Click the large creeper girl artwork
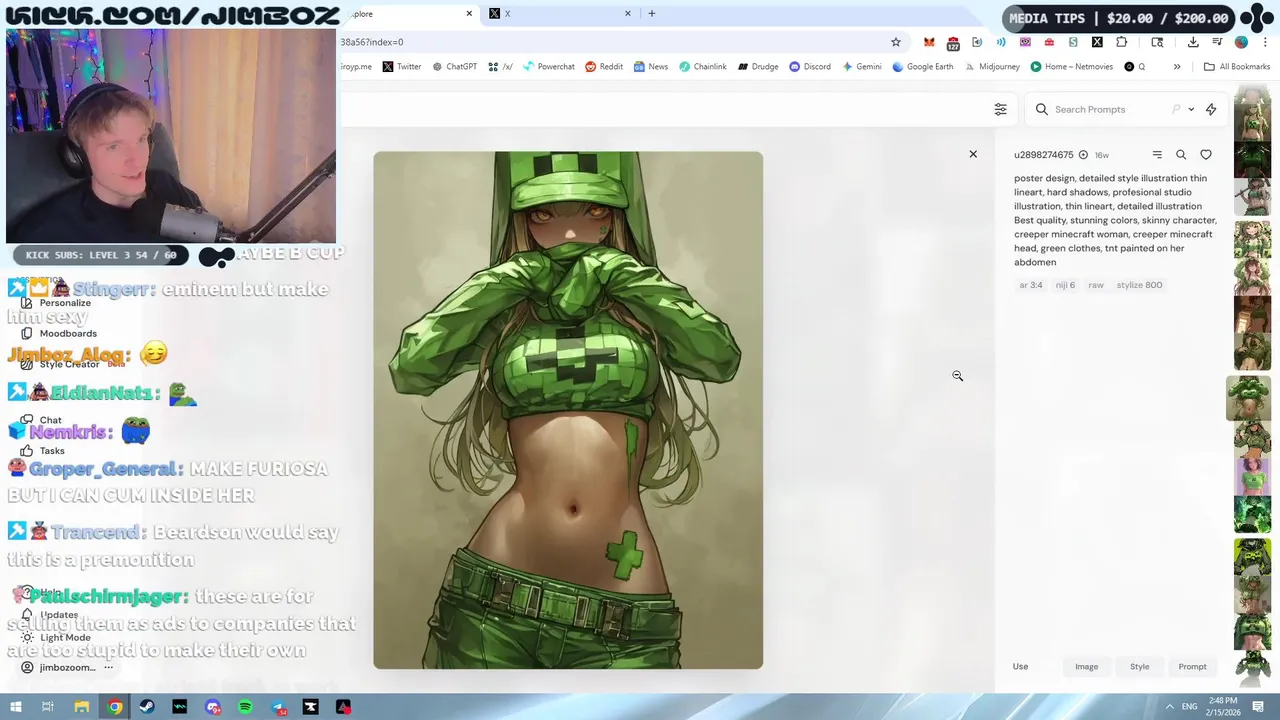 pos(568,410)
